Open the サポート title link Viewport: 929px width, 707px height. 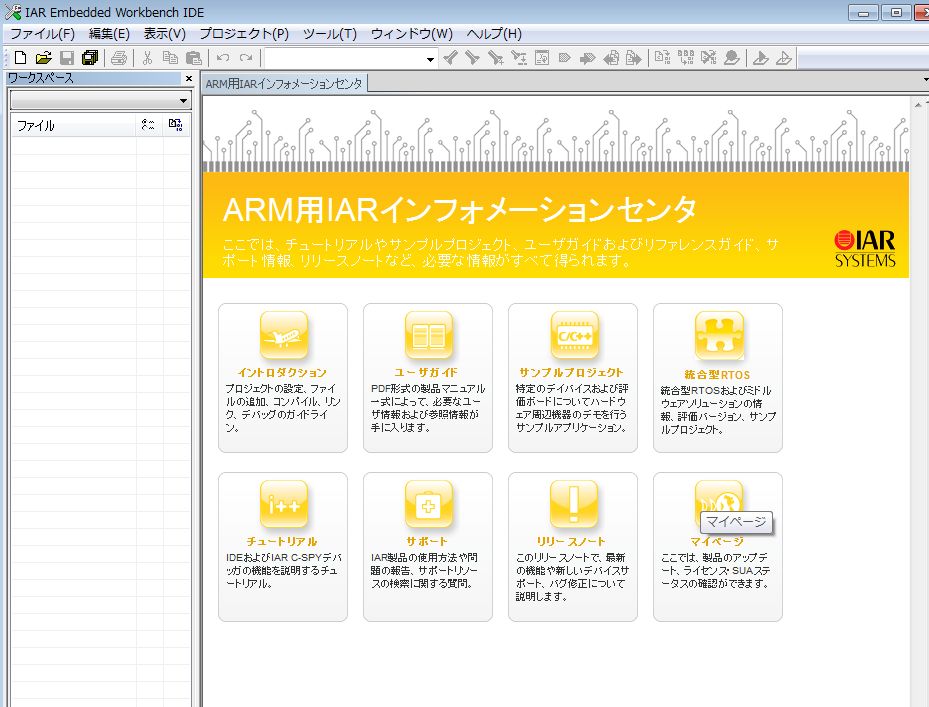click(427, 541)
